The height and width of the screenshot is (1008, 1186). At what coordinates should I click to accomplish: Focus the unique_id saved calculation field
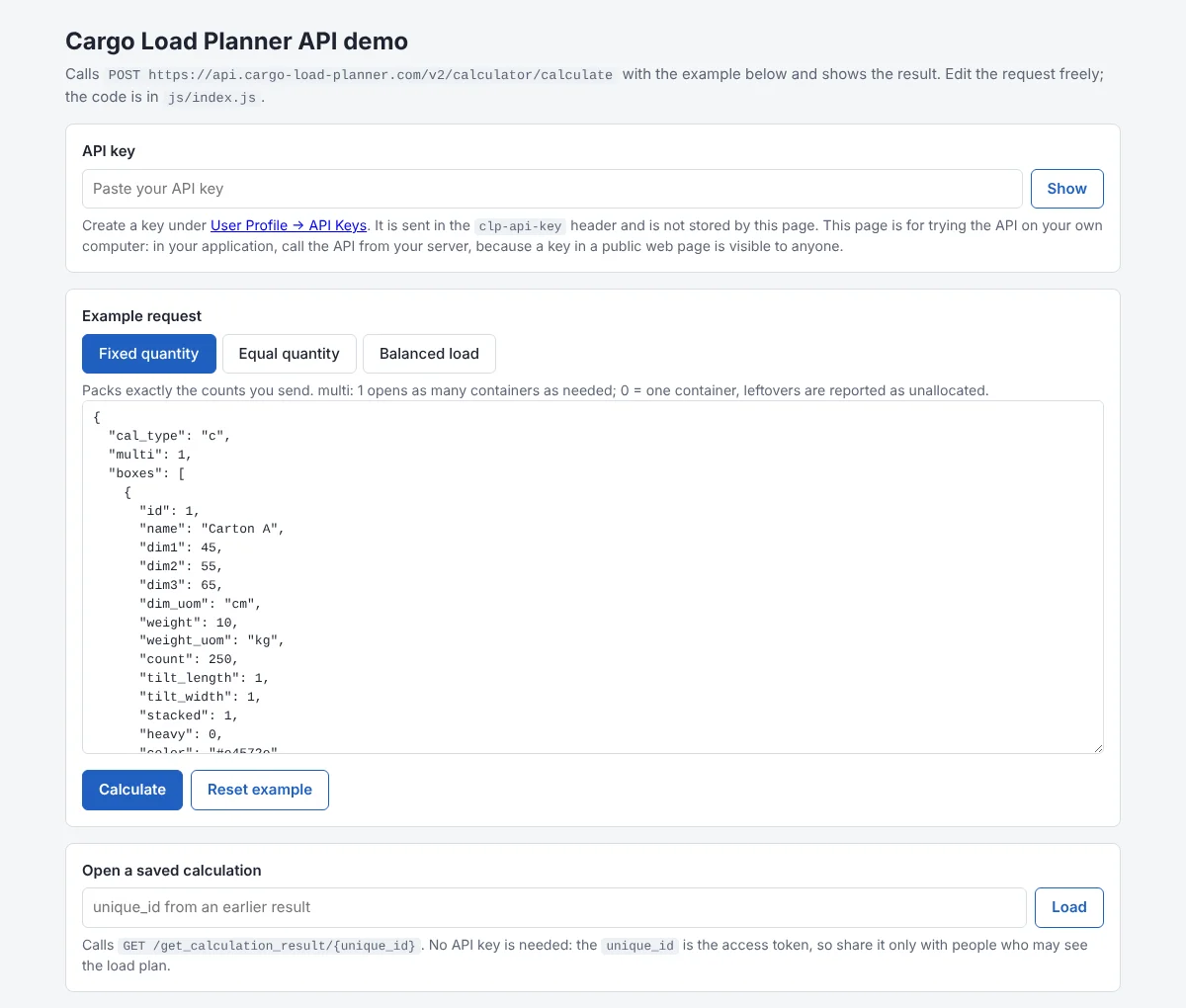553,907
